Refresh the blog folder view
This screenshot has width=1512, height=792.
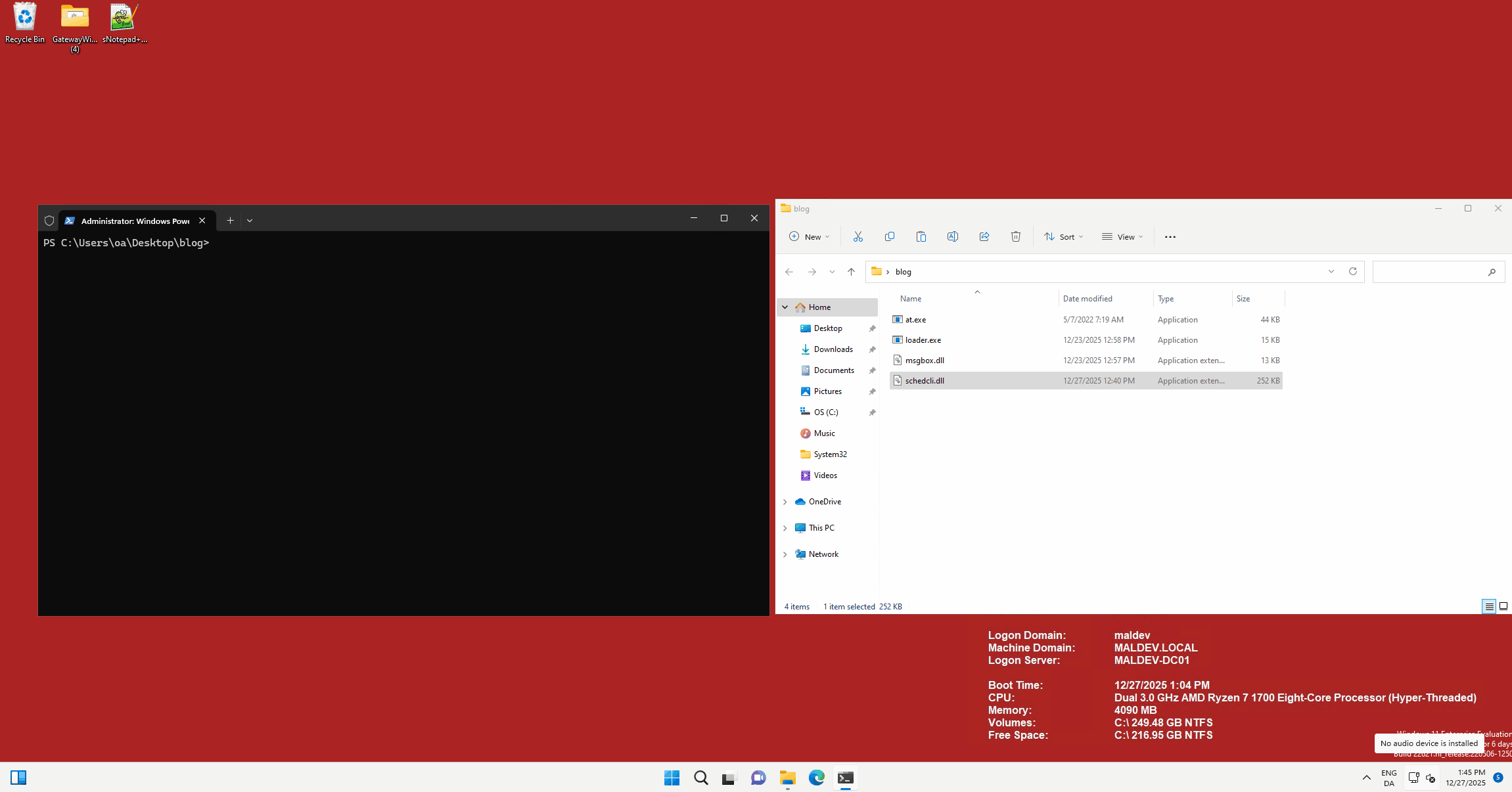[1353, 271]
